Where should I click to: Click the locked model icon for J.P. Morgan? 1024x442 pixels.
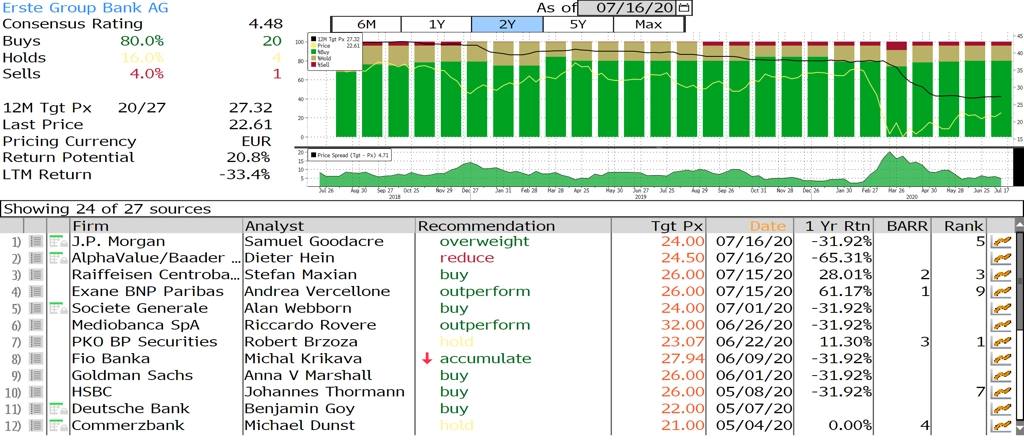pyautogui.click(x=58, y=242)
